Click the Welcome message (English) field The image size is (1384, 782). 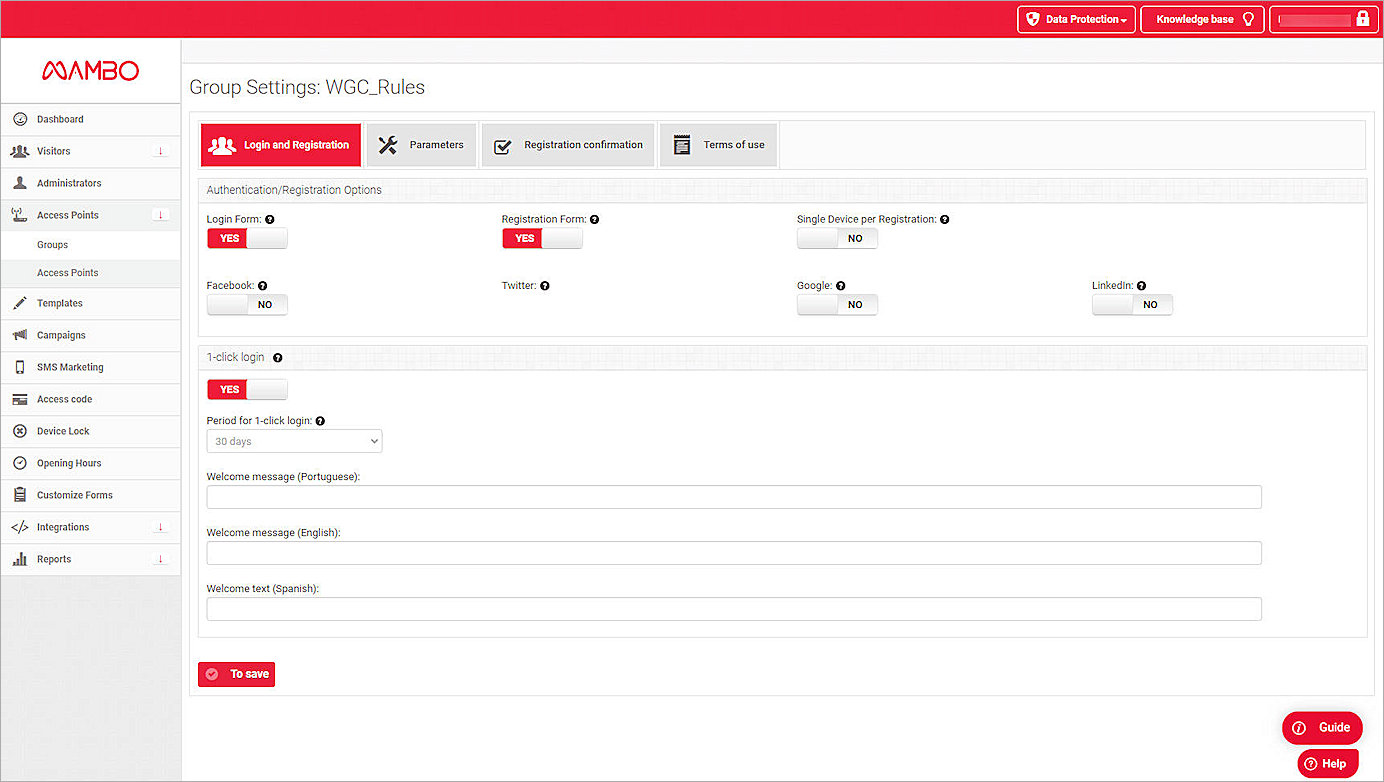pyautogui.click(x=733, y=553)
